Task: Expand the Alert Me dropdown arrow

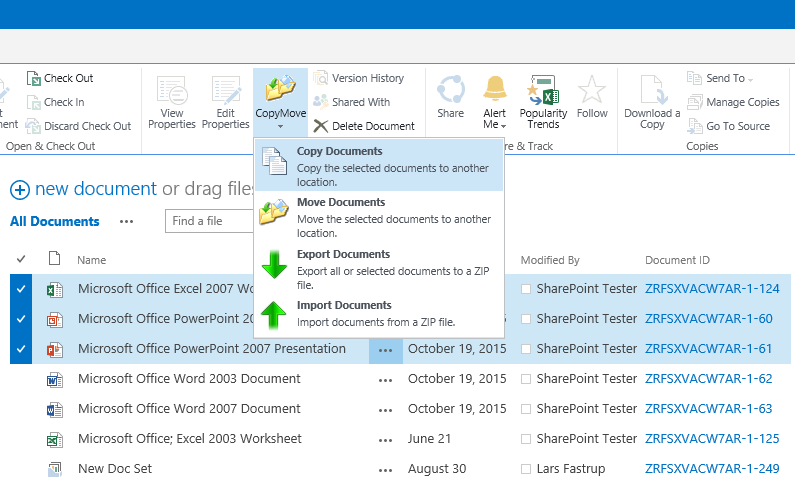Action: pyautogui.click(x=503, y=126)
